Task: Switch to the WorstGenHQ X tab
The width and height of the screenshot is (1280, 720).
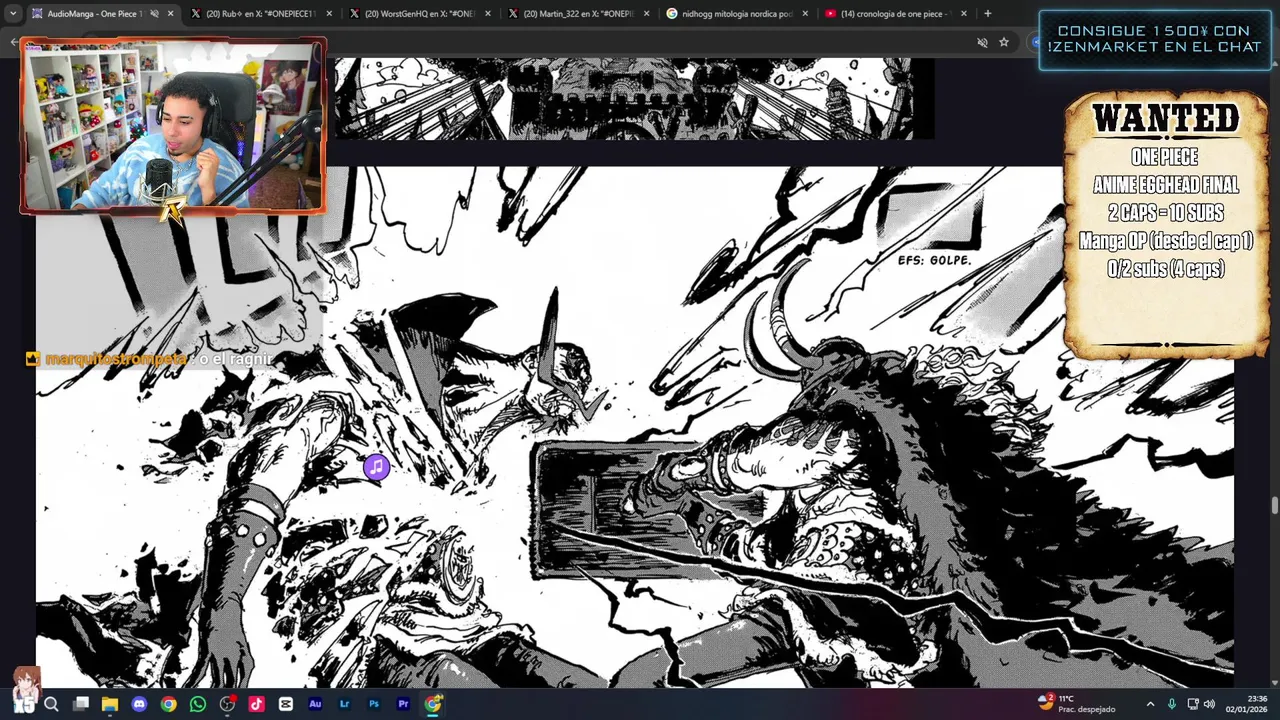Action: click(x=419, y=14)
